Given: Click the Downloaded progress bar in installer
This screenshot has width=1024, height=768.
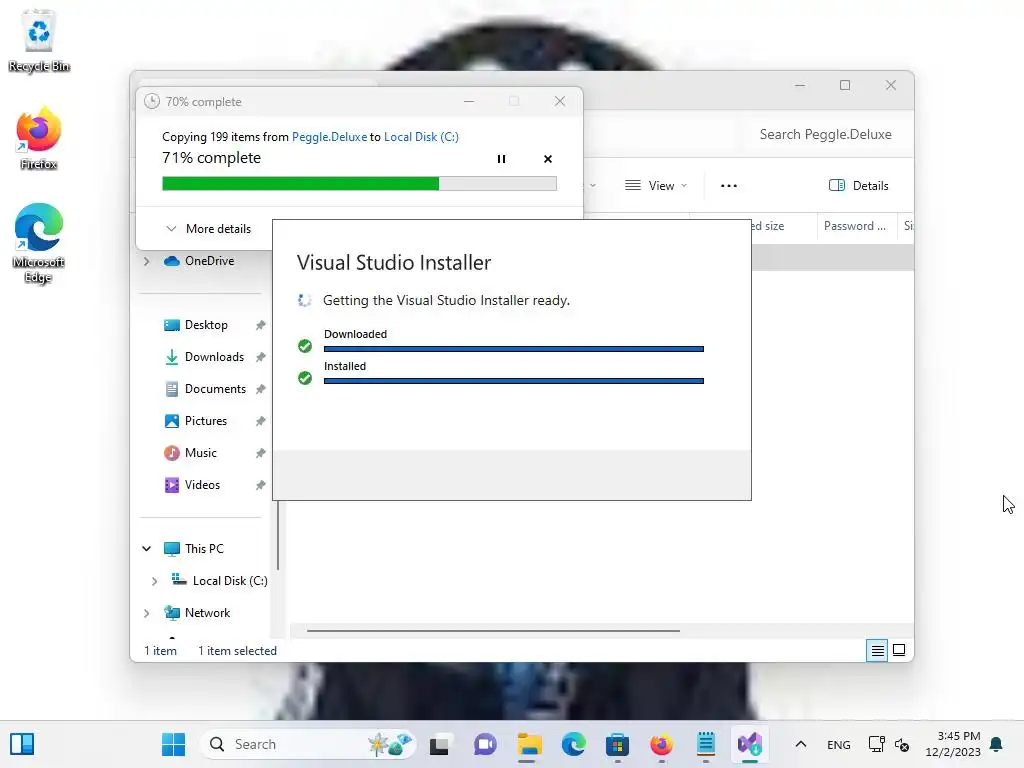Looking at the screenshot, I should [x=513, y=349].
